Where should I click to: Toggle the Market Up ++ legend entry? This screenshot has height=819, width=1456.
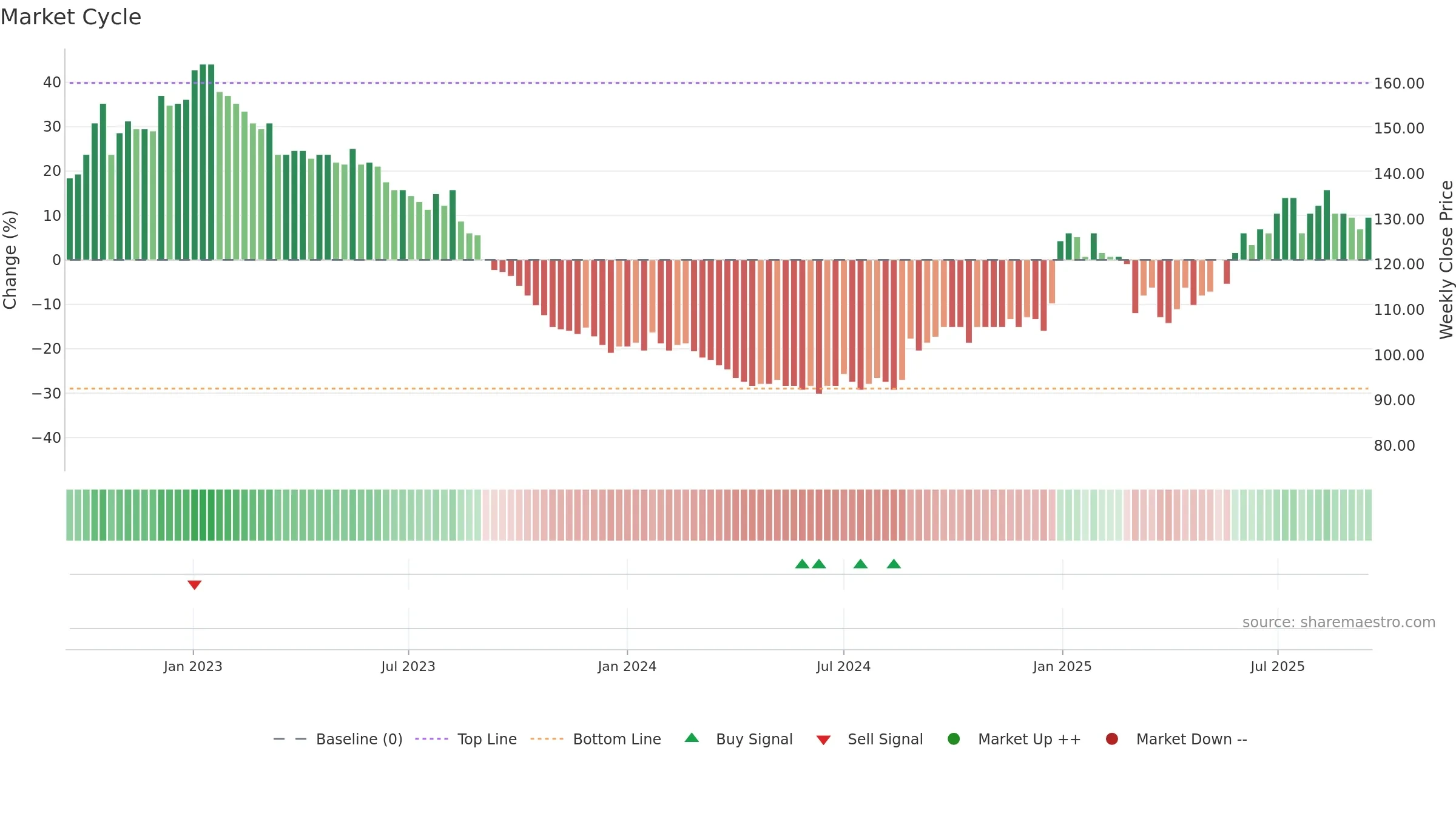tap(1014, 739)
